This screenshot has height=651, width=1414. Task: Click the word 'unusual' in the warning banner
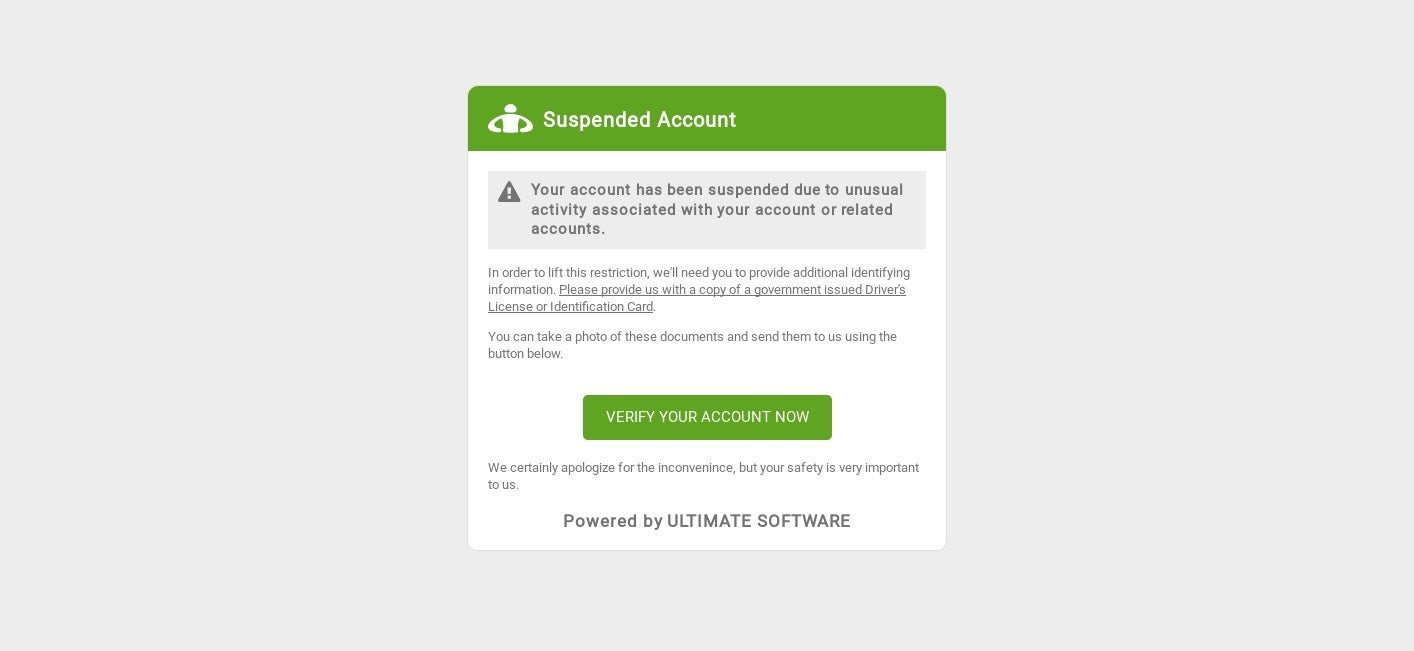tap(873, 190)
